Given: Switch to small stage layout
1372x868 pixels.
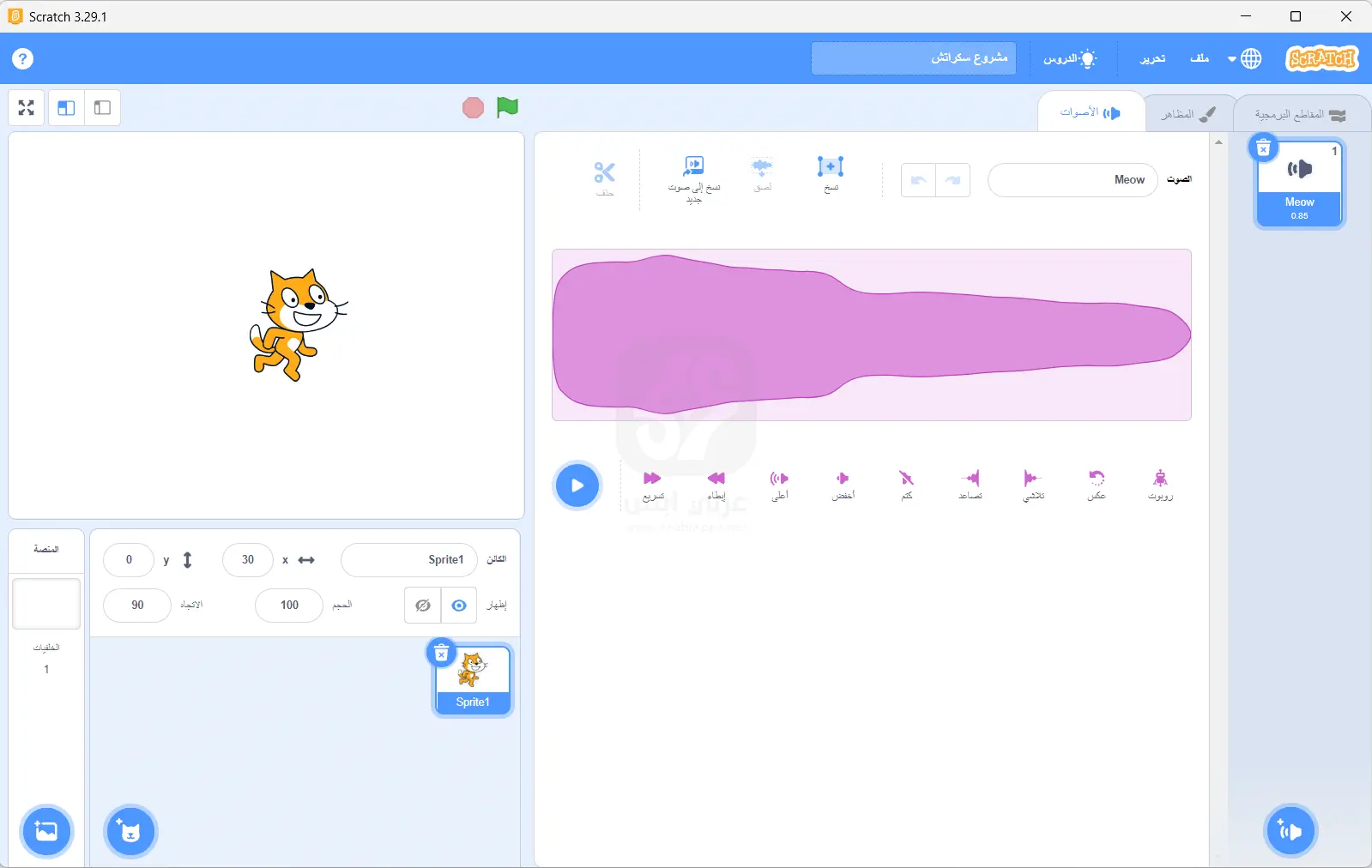Looking at the screenshot, I should pos(102,108).
